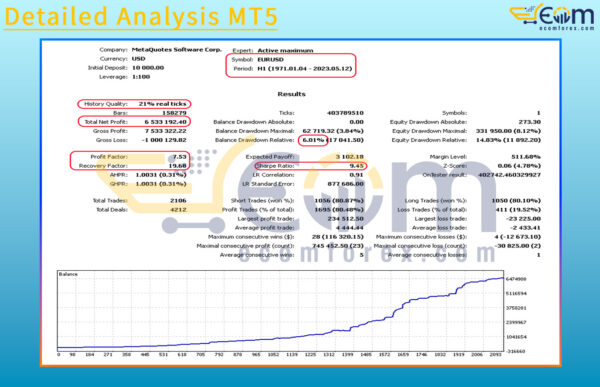Click Short Trades value "1056 (80.87%)"
Image resolution: width=600 pixels, height=387 pixels.
click(x=339, y=201)
